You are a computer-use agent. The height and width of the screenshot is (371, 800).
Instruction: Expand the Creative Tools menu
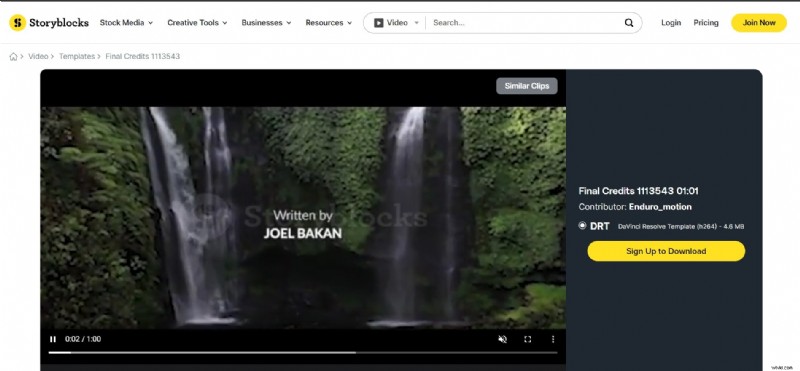tap(197, 22)
